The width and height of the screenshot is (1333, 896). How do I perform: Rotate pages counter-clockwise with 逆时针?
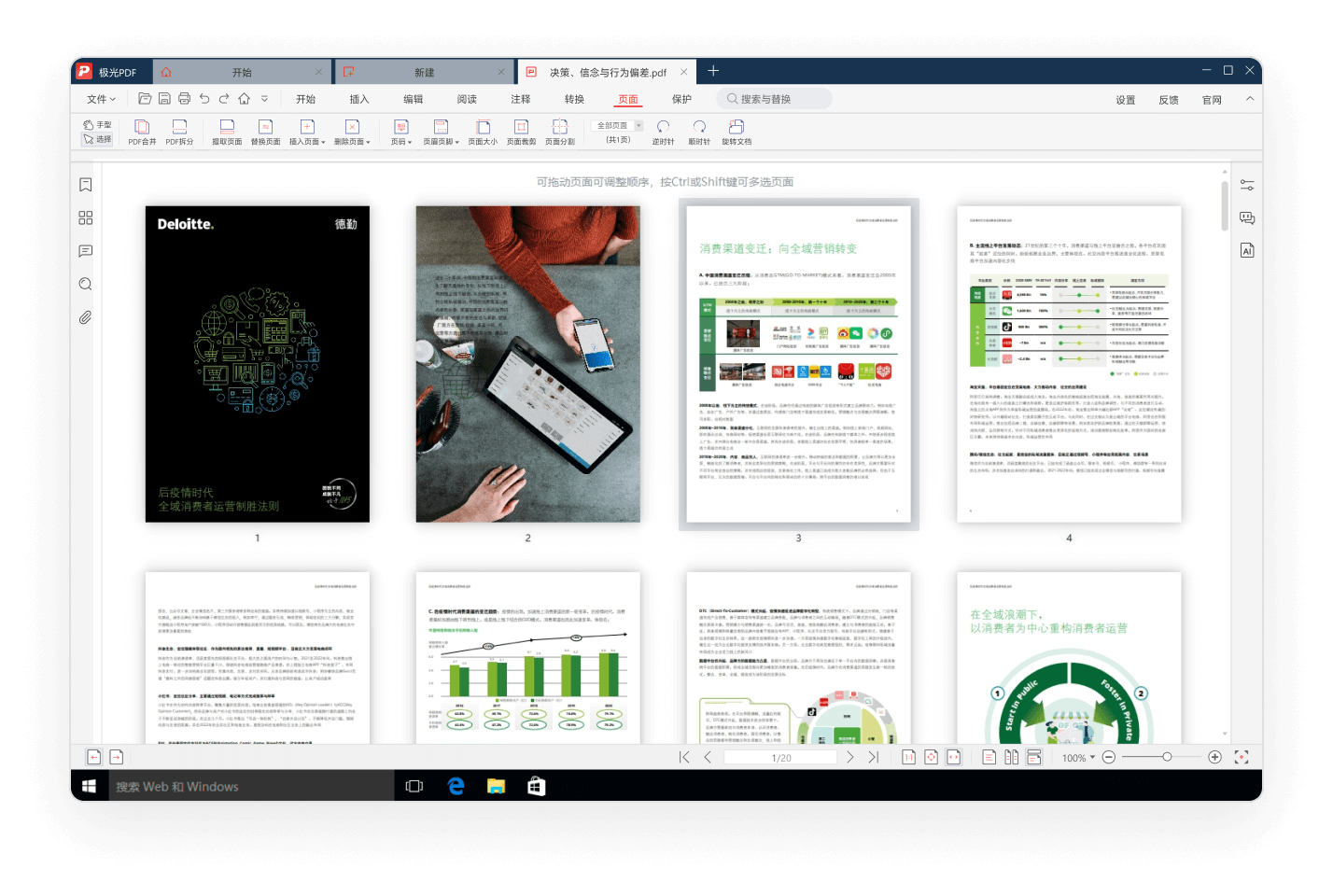pos(663,131)
